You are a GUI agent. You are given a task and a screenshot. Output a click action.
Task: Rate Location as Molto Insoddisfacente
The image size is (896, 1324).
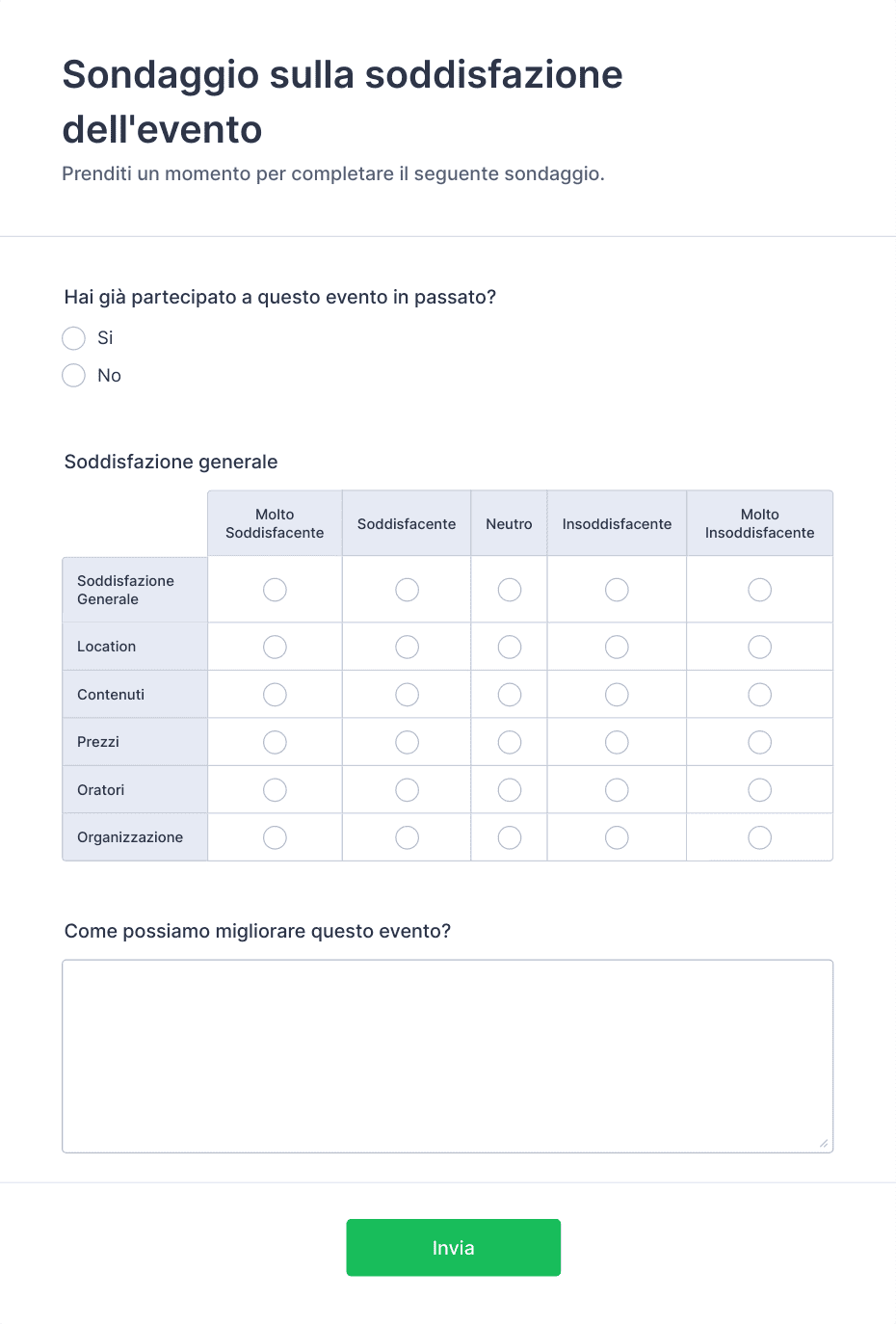click(760, 648)
